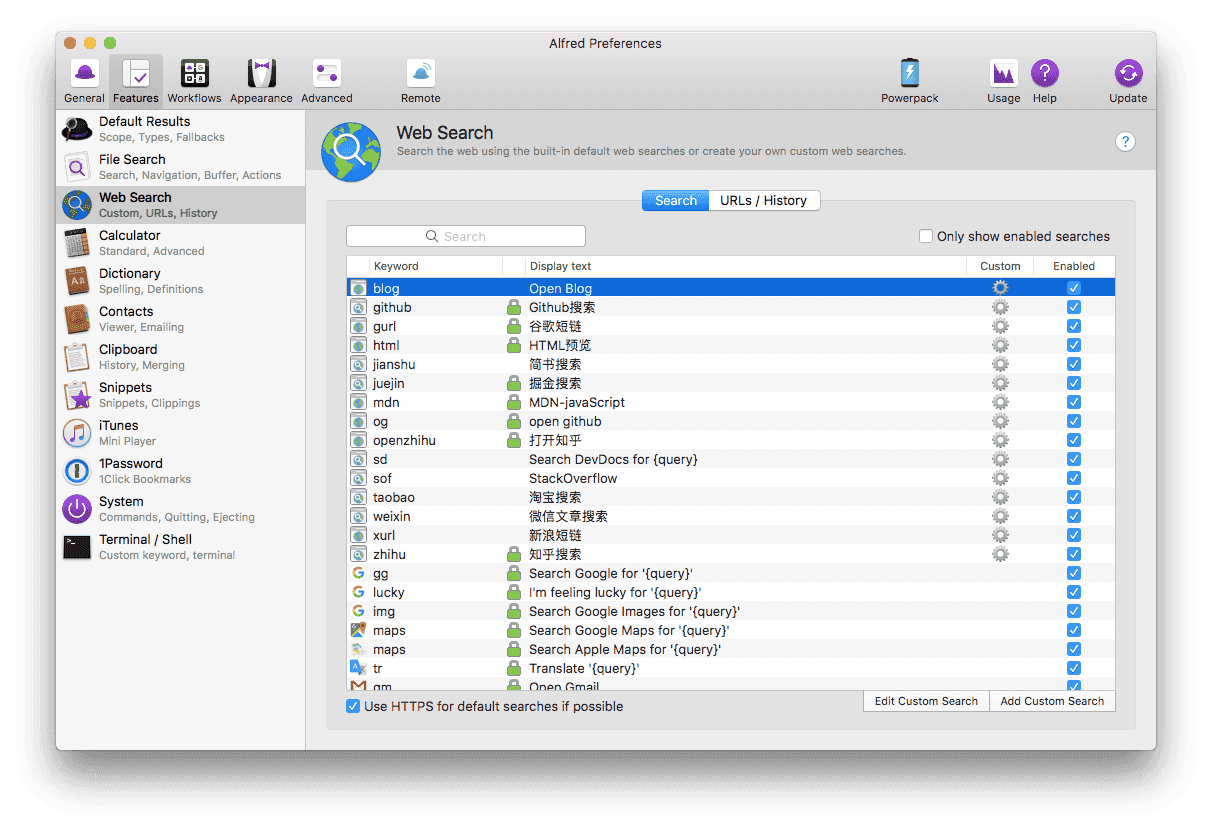Select the Search Apple Maps row
The height and width of the screenshot is (830, 1212).
tap(731, 649)
